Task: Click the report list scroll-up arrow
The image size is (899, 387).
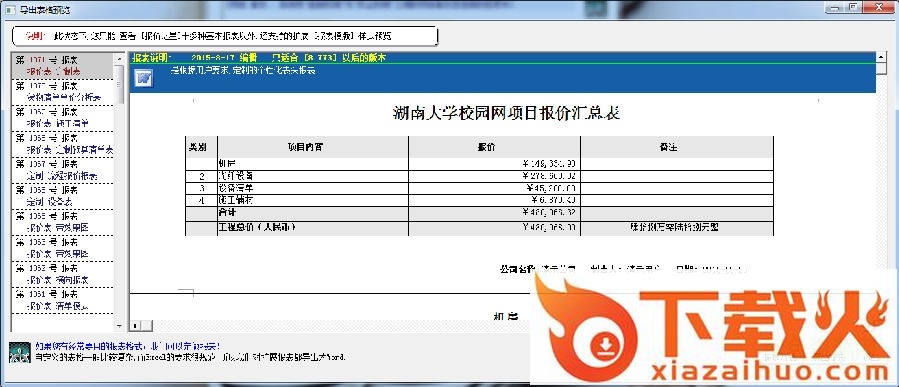Action: [119, 58]
